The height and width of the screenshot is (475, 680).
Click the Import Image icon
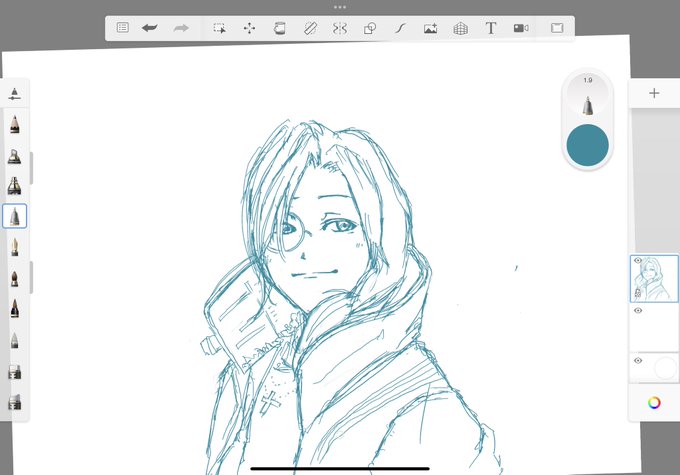(430, 28)
